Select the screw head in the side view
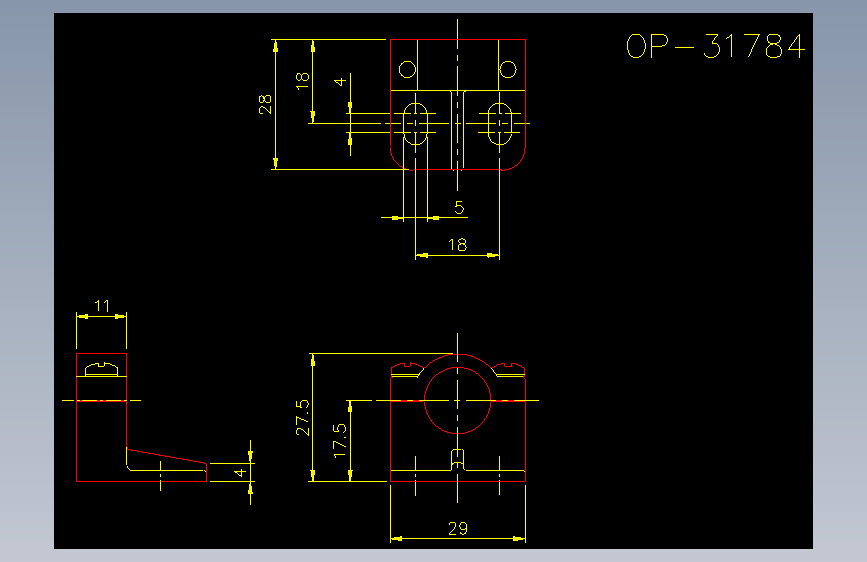 pos(102,369)
